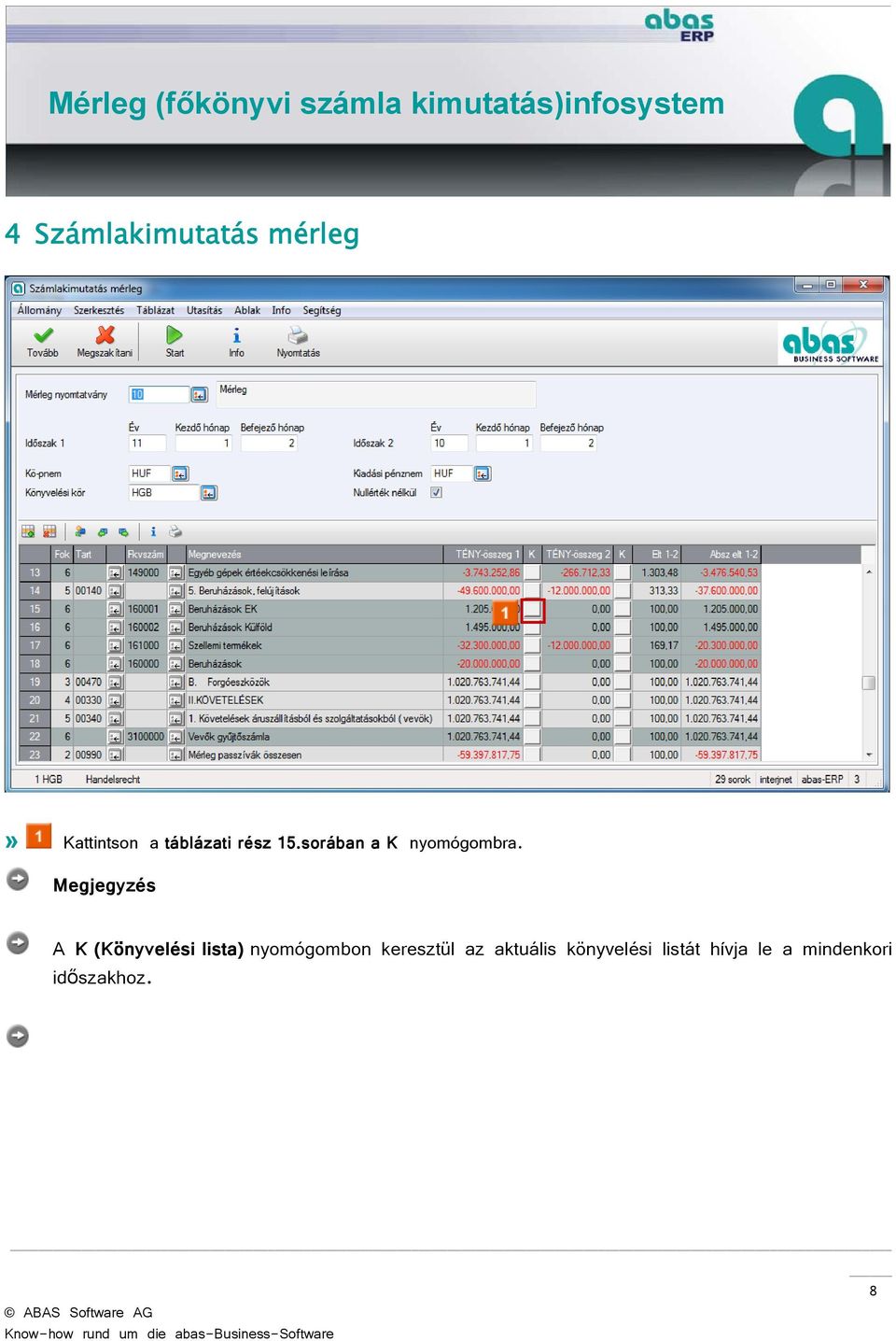This screenshot has width=896, height=1341.
Task: Click second K button in row 14
Action: coord(623,591)
